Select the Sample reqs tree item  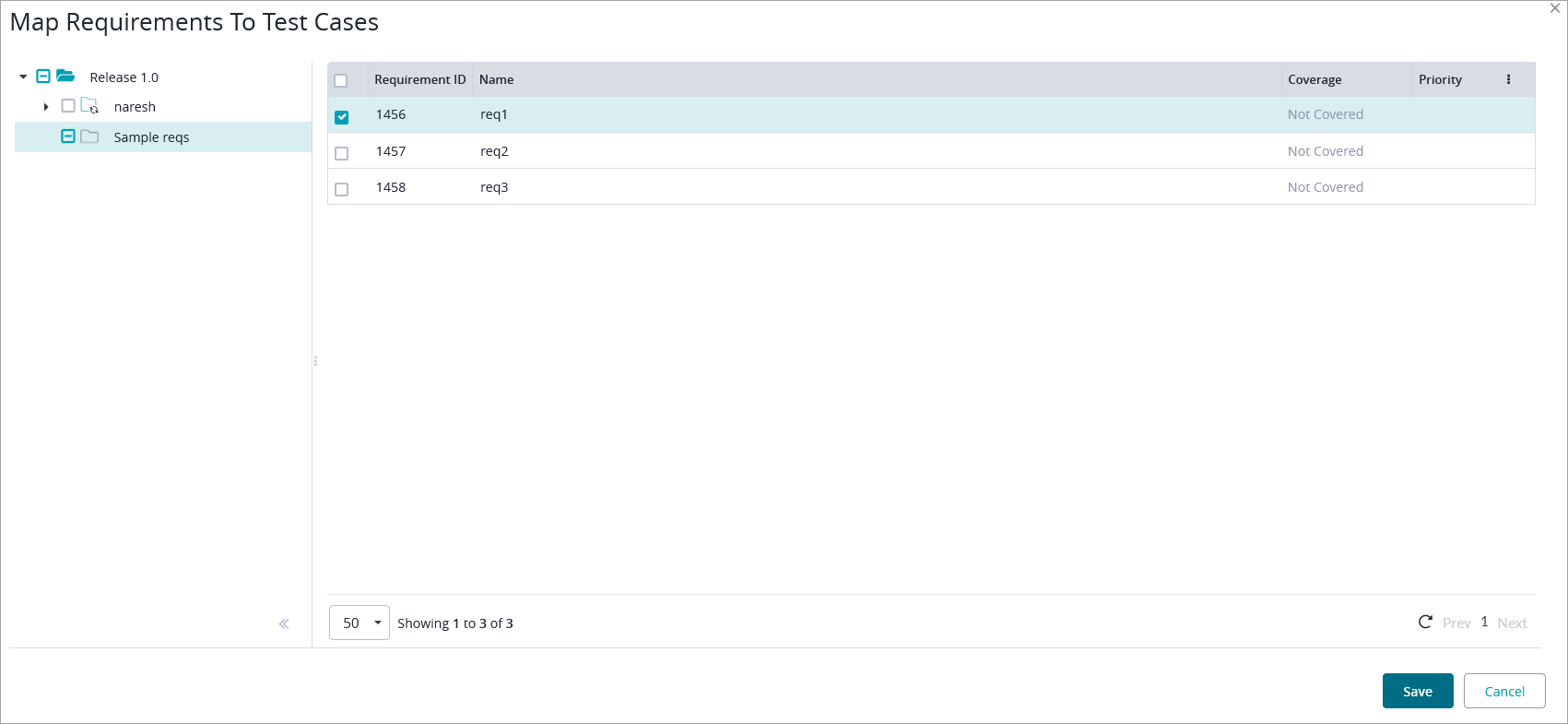coord(151,137)
